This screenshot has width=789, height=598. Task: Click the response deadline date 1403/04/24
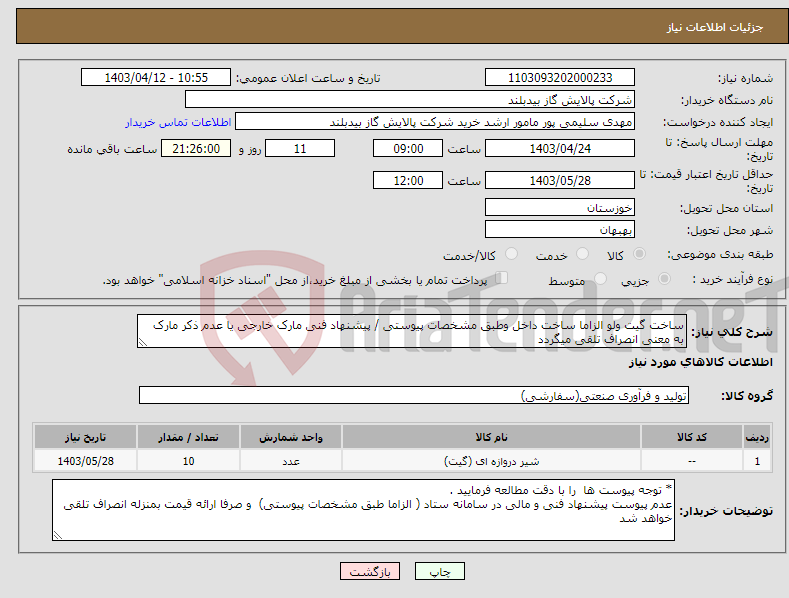tap(560, 148)
